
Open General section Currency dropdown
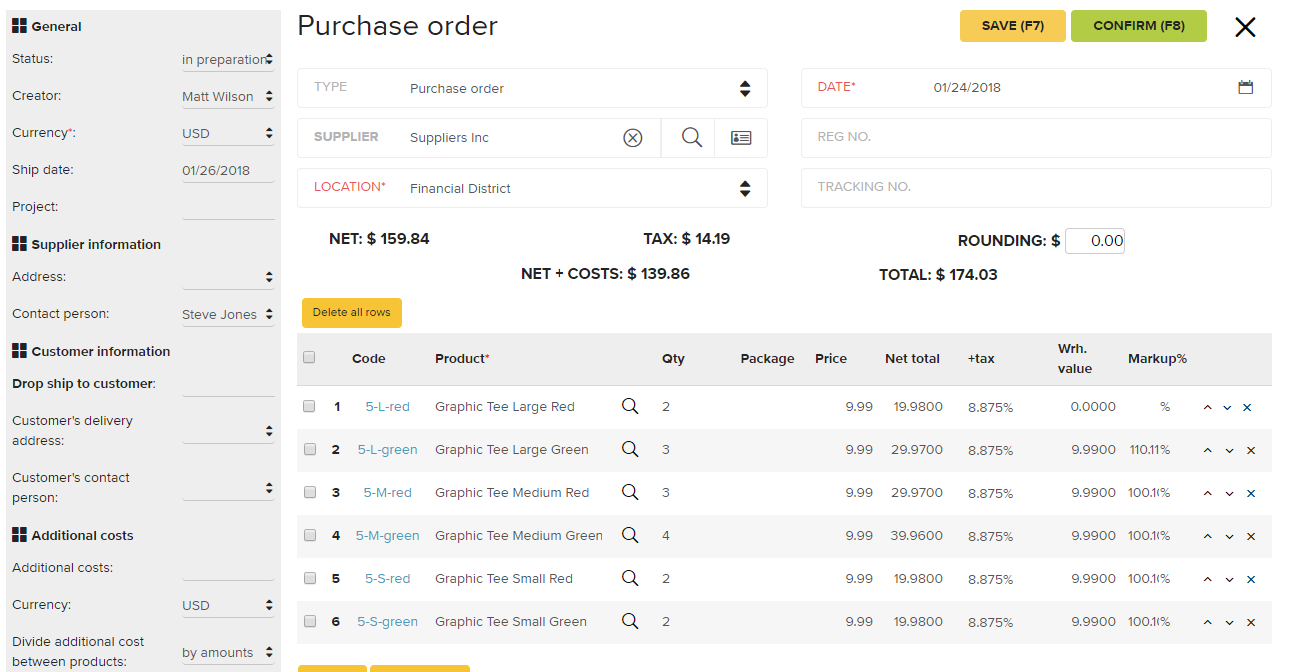(228, 134)
